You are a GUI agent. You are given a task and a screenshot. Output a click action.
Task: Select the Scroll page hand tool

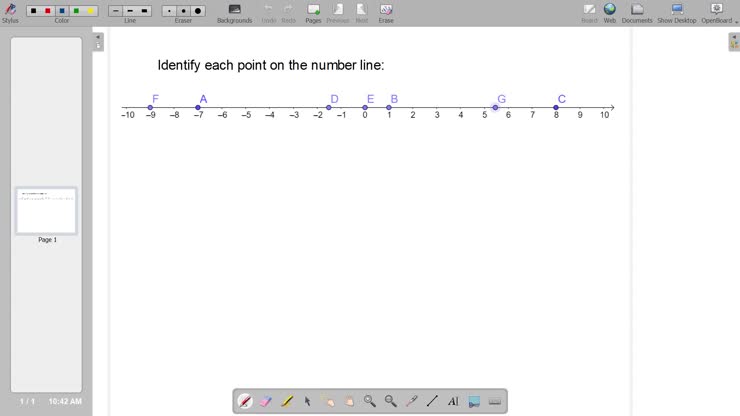pos(349,401)
